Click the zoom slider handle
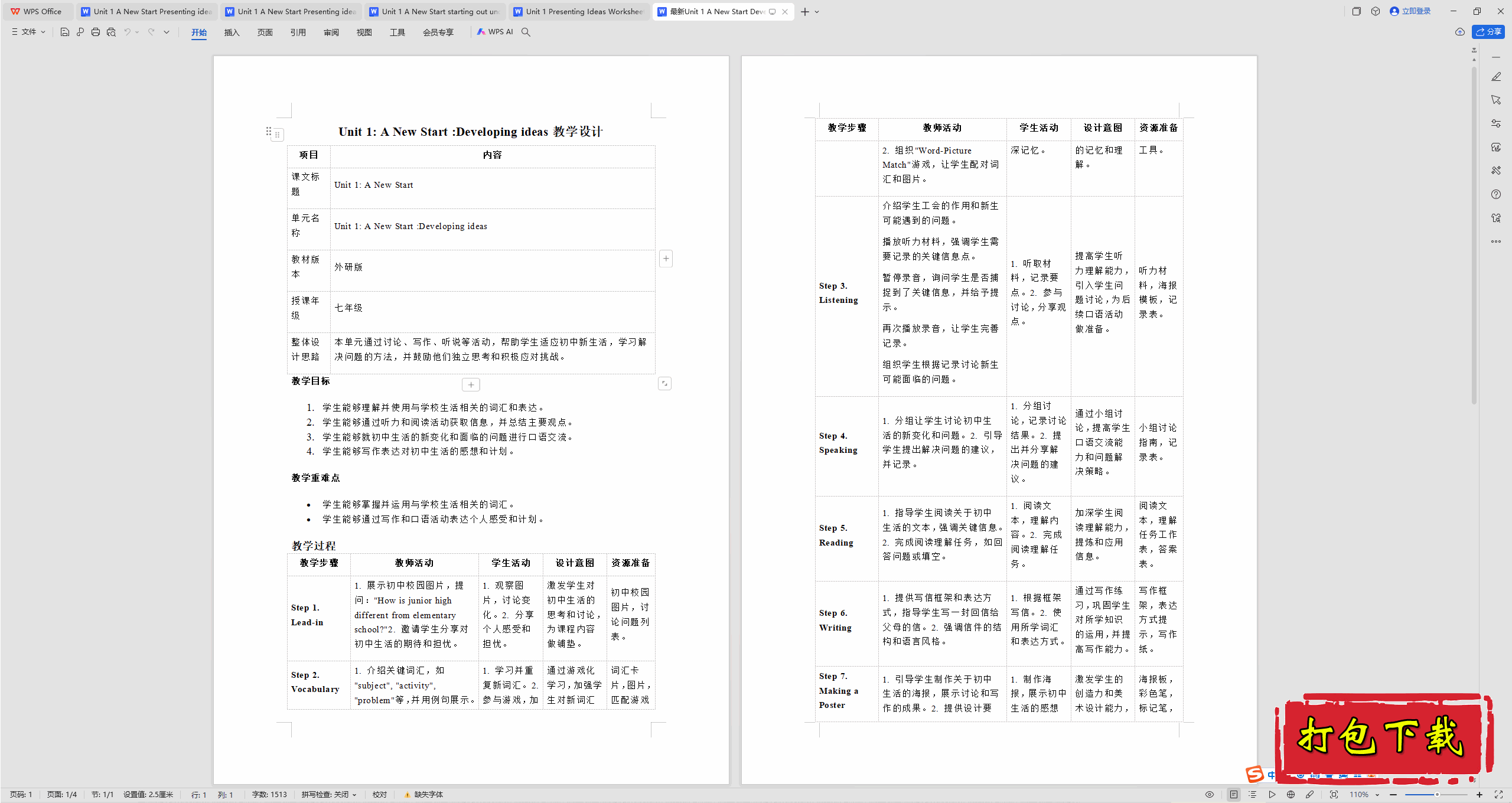Screen dimensions: 1512x803 (x=1437, y=795)
